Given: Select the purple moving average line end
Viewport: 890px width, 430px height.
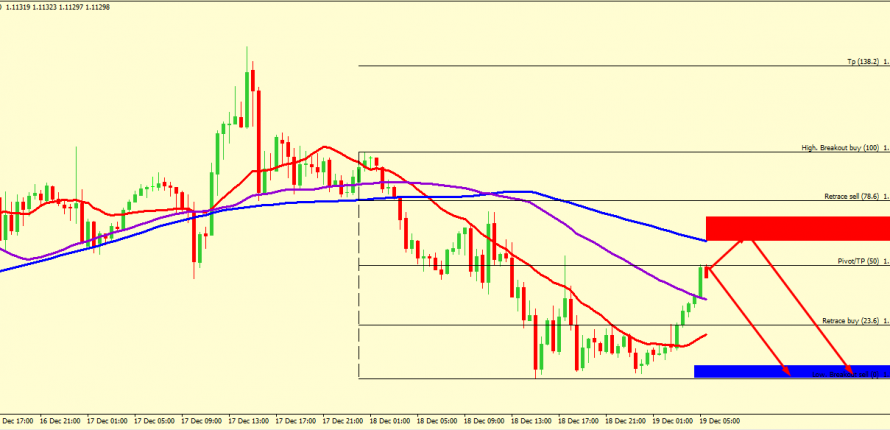Looking at the screenshot, I should [704, 298].
